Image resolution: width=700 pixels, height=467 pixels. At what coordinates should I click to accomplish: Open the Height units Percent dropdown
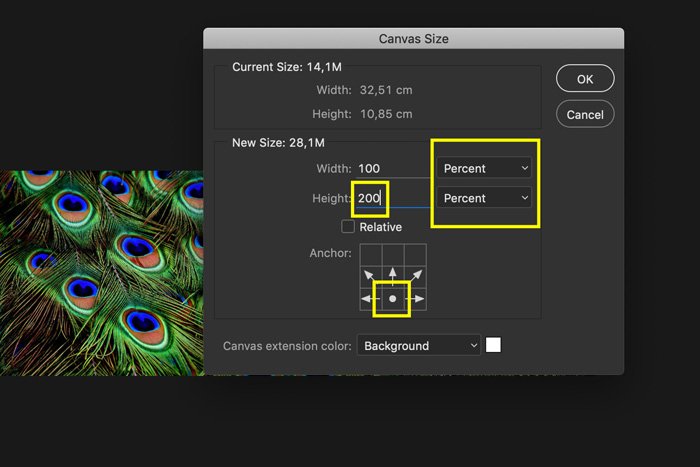point(485,198)
